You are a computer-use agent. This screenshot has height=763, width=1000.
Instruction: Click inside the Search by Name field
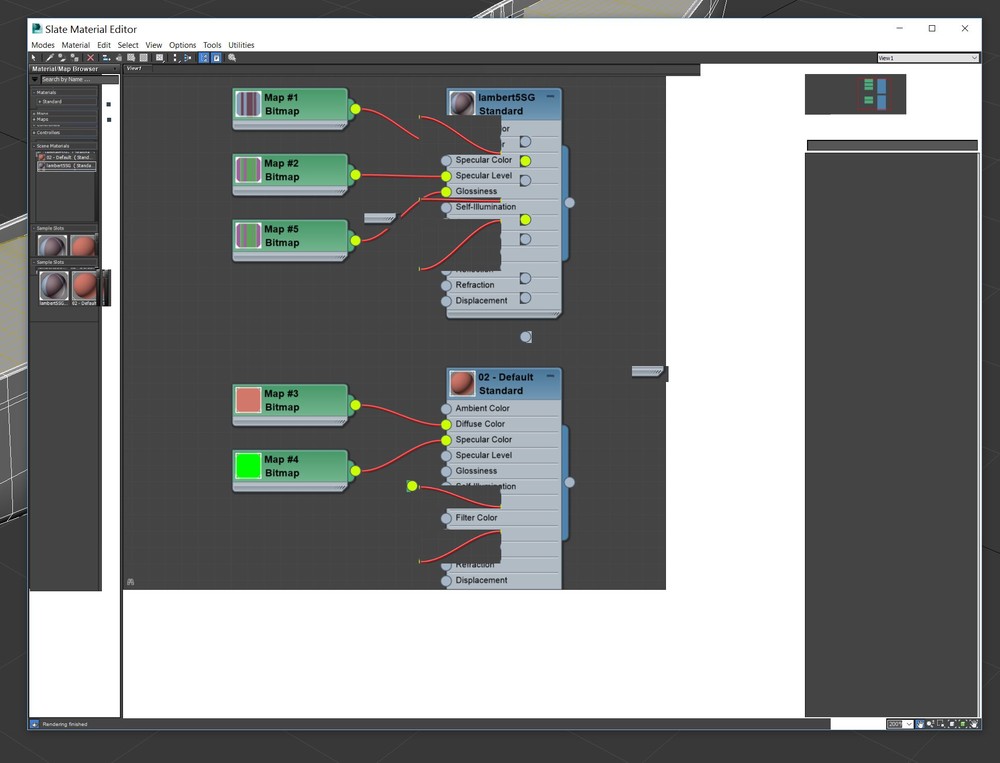point(68,79)
